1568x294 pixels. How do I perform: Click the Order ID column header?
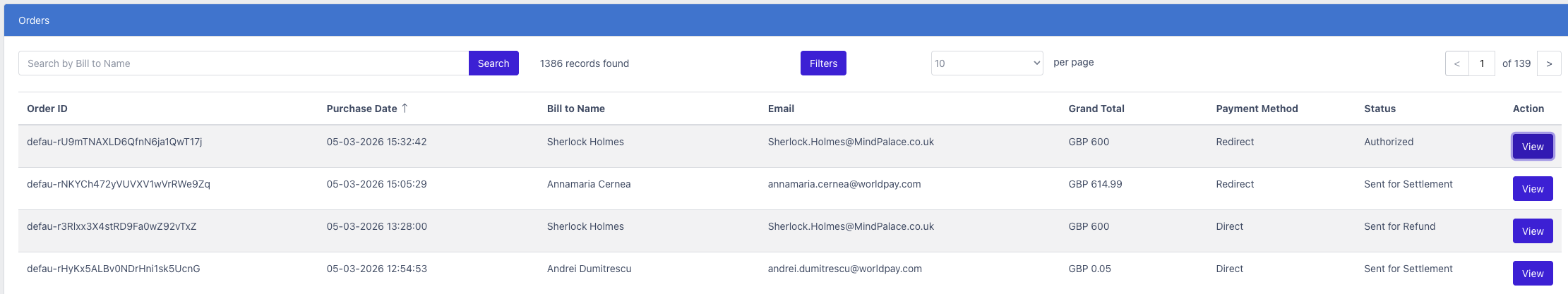(47, 109)
